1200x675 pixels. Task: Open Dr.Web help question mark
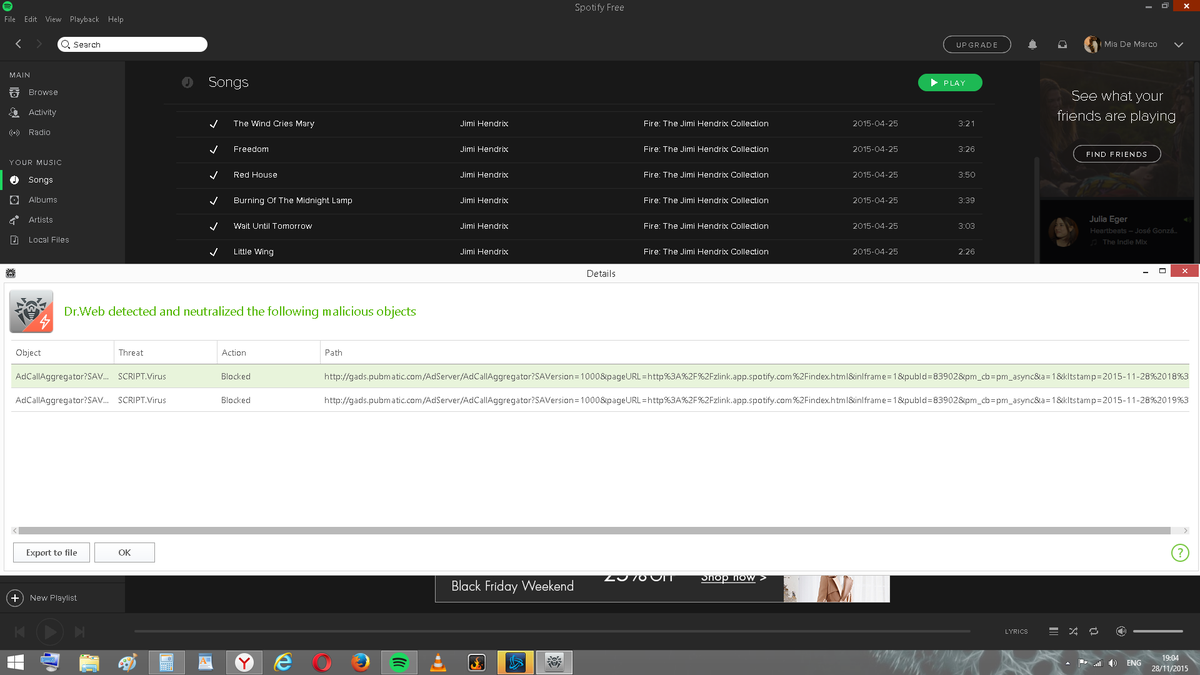coord(1180,552)
